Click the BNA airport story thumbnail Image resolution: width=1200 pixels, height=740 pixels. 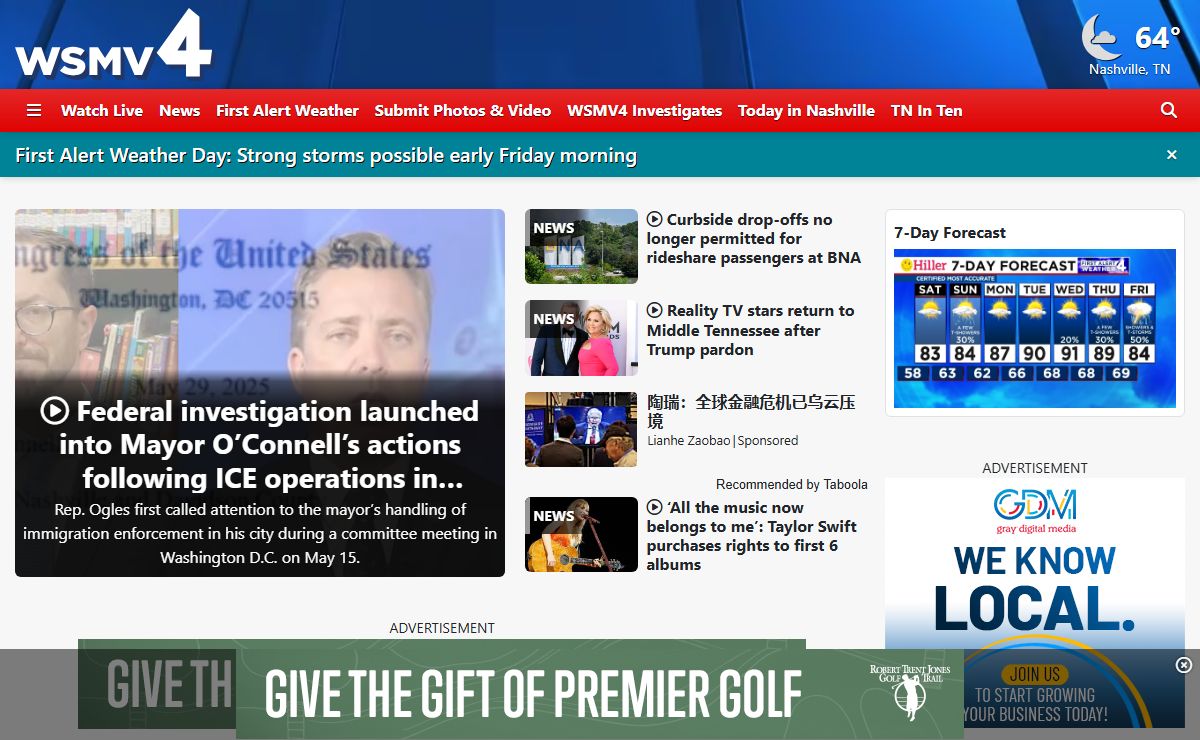point(581,246)
